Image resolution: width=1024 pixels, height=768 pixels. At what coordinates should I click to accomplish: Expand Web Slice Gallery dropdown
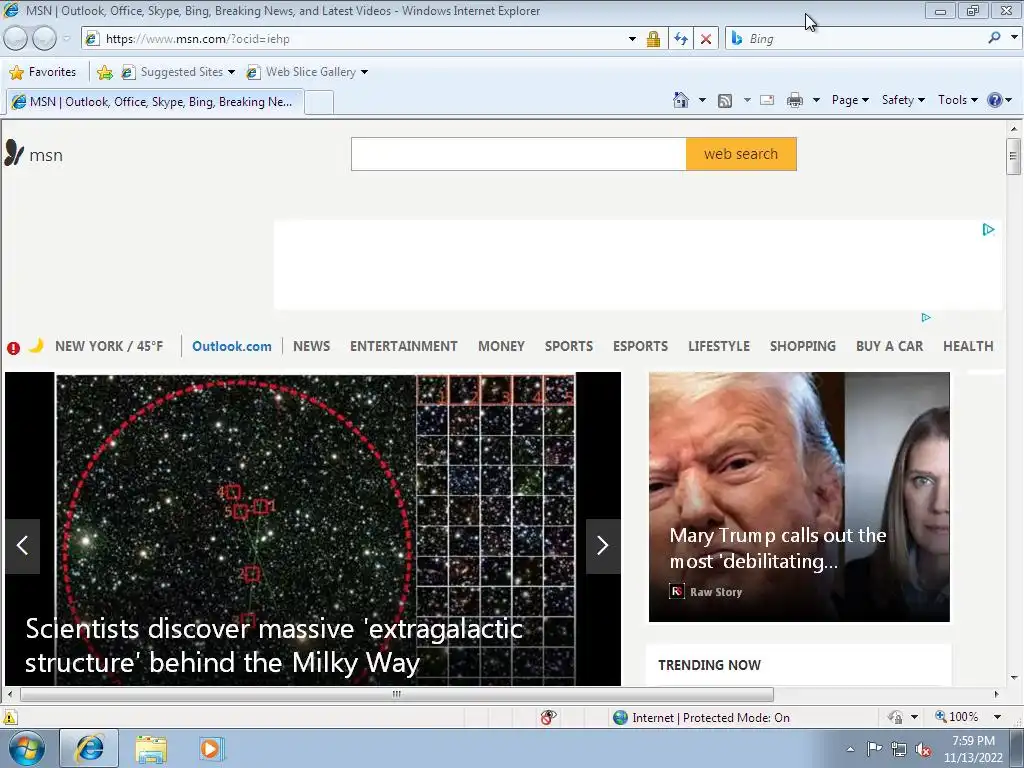tap(364, 72)
